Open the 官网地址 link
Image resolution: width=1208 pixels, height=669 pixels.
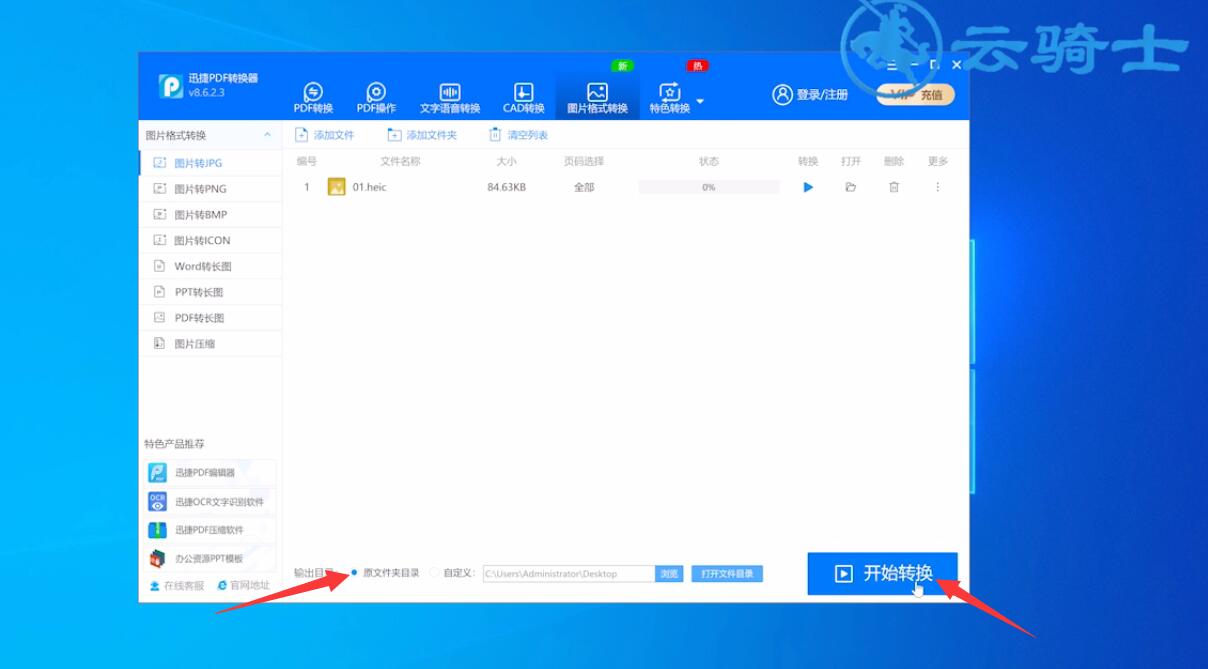pos(243,586)
